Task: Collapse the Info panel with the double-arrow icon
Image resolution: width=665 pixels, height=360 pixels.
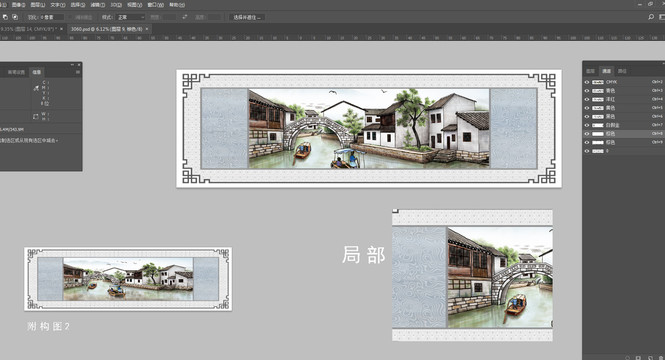Action: tap(72, 65)
